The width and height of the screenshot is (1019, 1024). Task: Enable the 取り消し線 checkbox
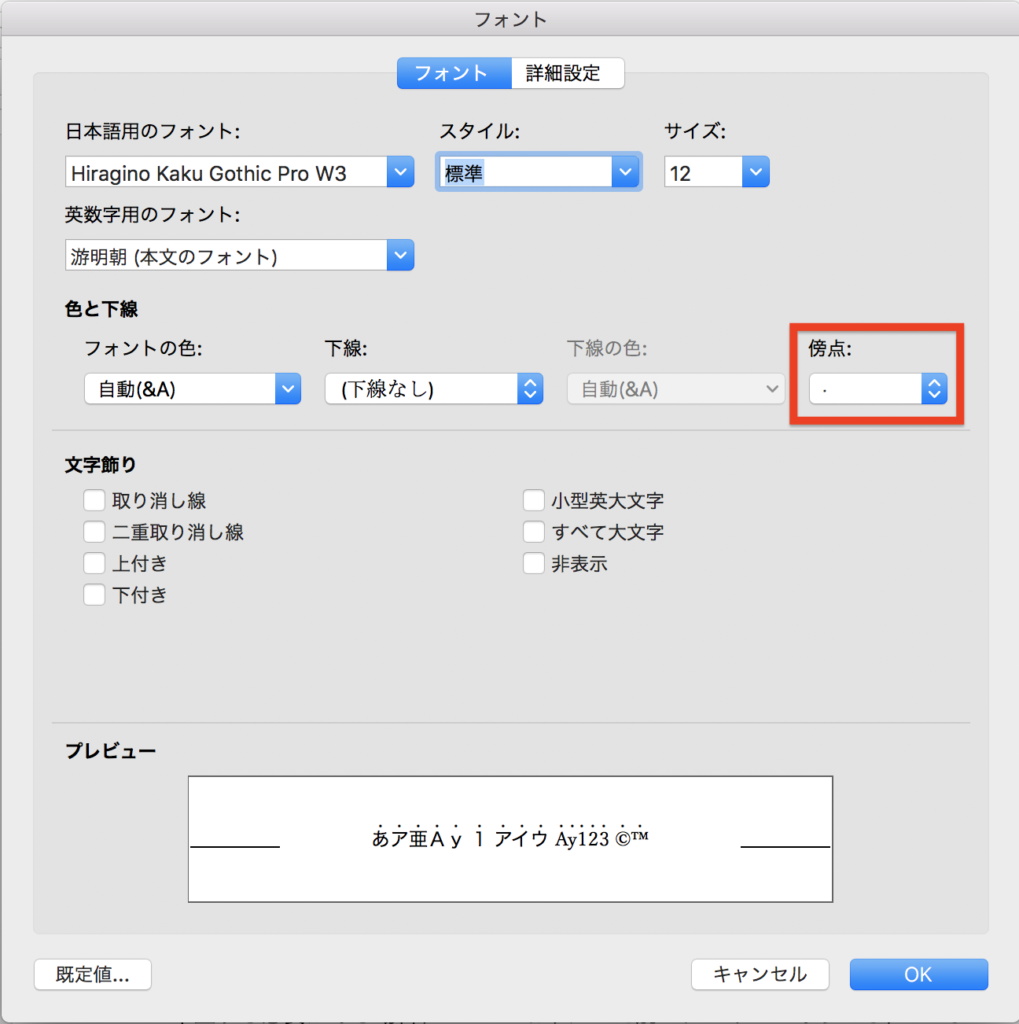(94, 500)
